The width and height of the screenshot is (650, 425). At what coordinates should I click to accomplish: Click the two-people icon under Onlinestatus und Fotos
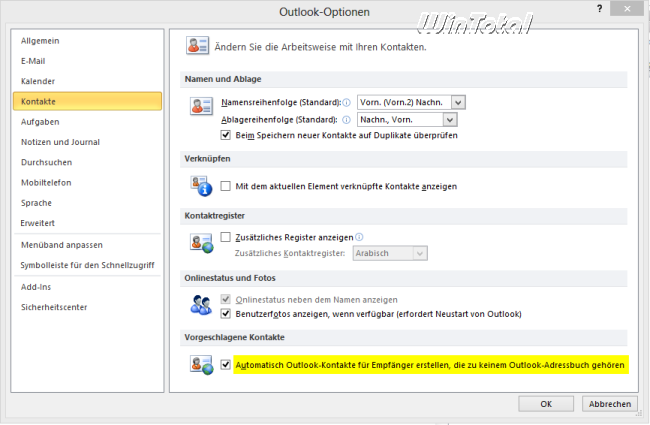201,305
